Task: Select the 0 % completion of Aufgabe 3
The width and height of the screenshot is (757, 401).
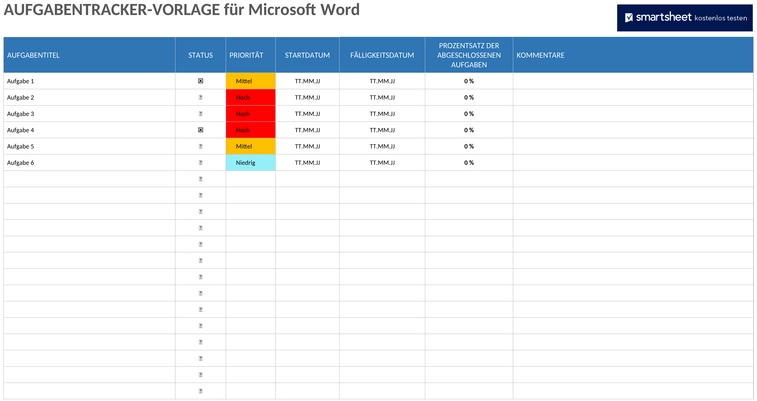Action: 469,114
